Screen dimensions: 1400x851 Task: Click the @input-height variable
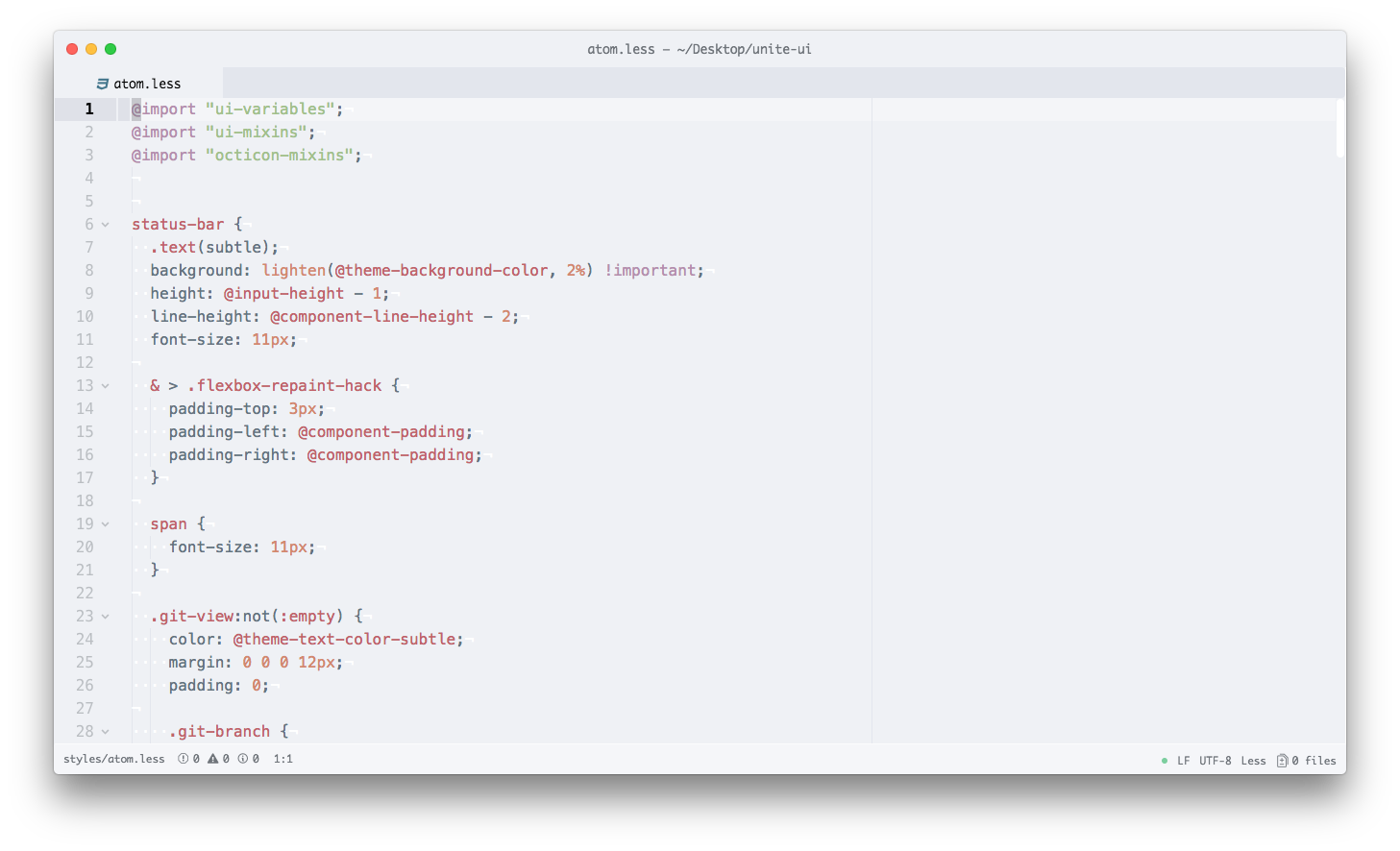[283, 294]
